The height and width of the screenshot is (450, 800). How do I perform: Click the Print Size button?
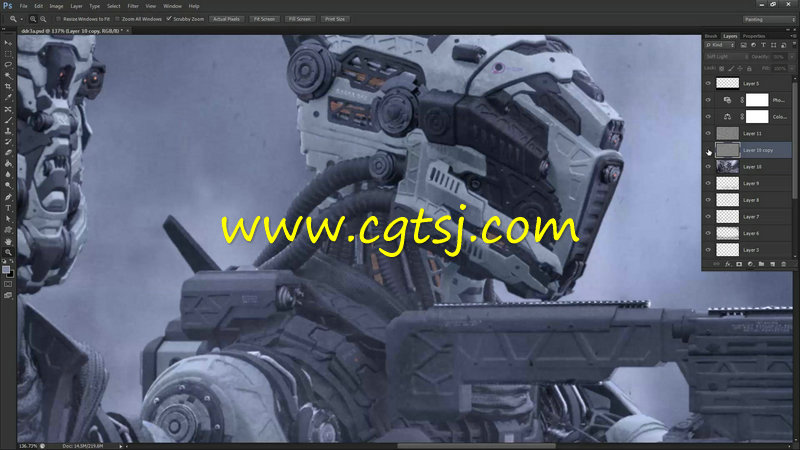coord(335,19)
